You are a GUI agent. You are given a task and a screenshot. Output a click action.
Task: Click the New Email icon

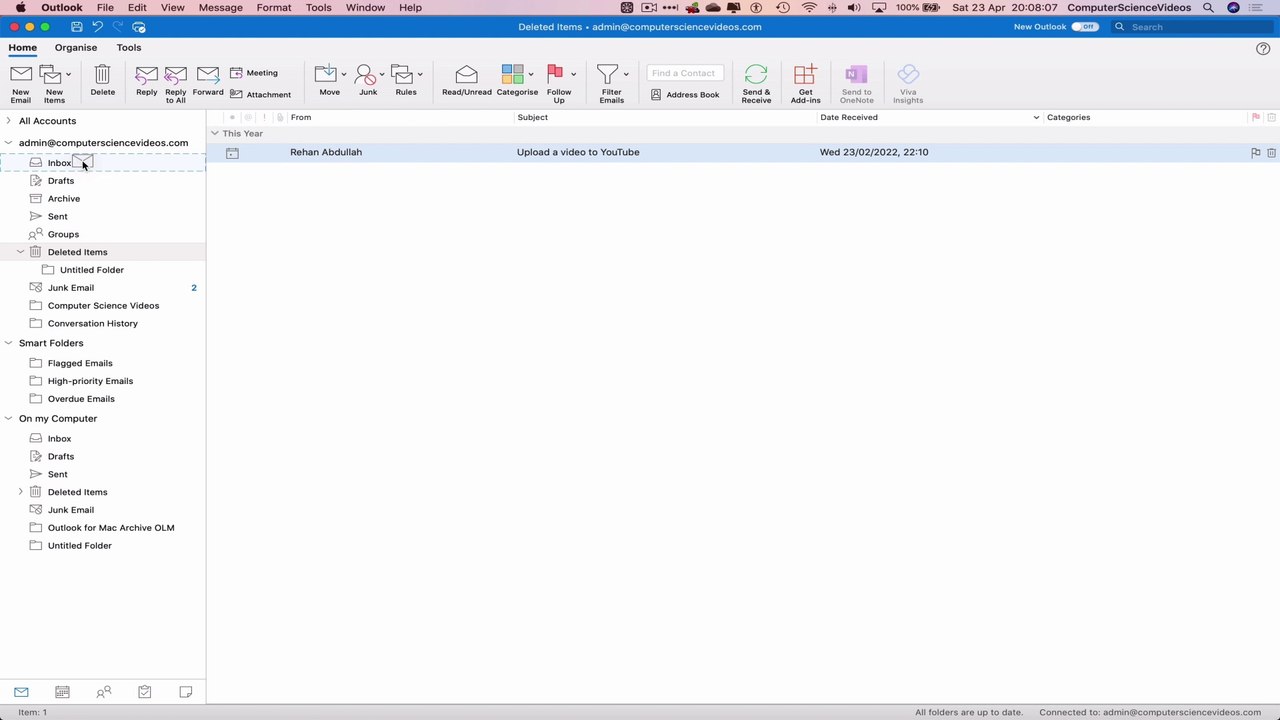pos(21,75)
